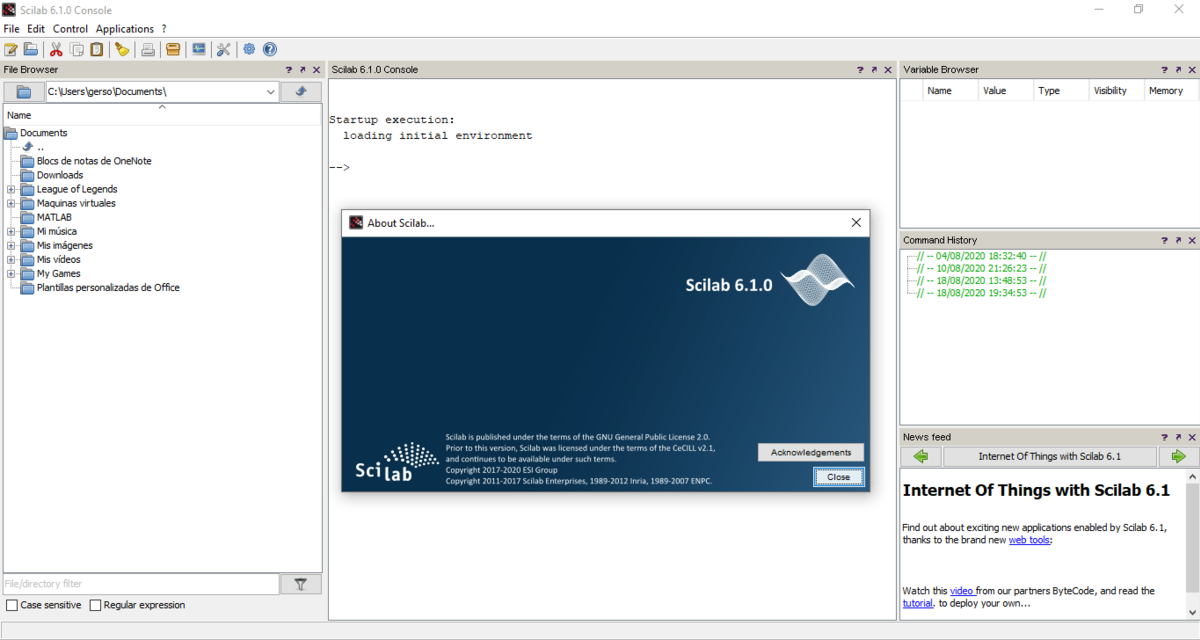The height and width of the screenshot is (640, 1200).
Task: Click the Cut scissors icon
Action: pos(57,49)
